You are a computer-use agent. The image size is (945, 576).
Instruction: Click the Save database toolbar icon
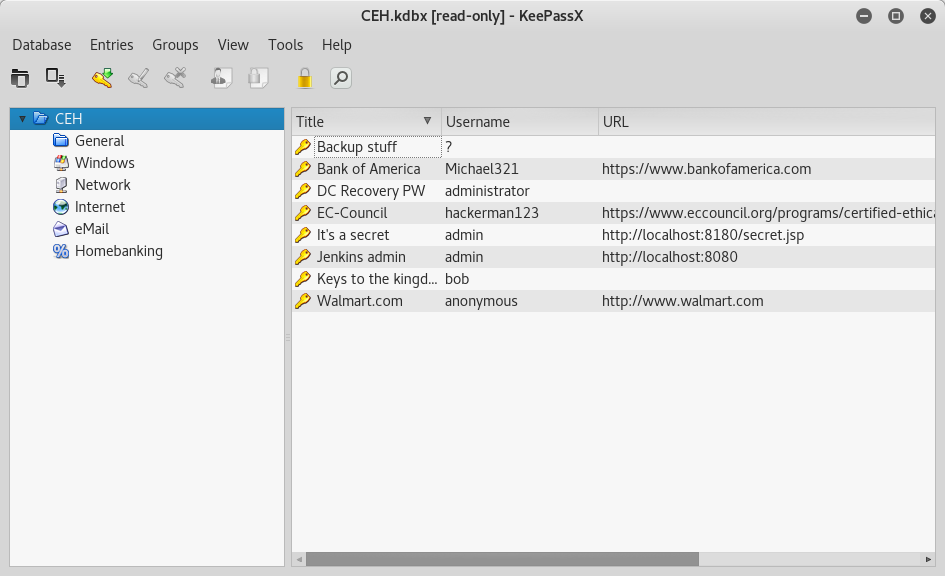coord(55,78)
